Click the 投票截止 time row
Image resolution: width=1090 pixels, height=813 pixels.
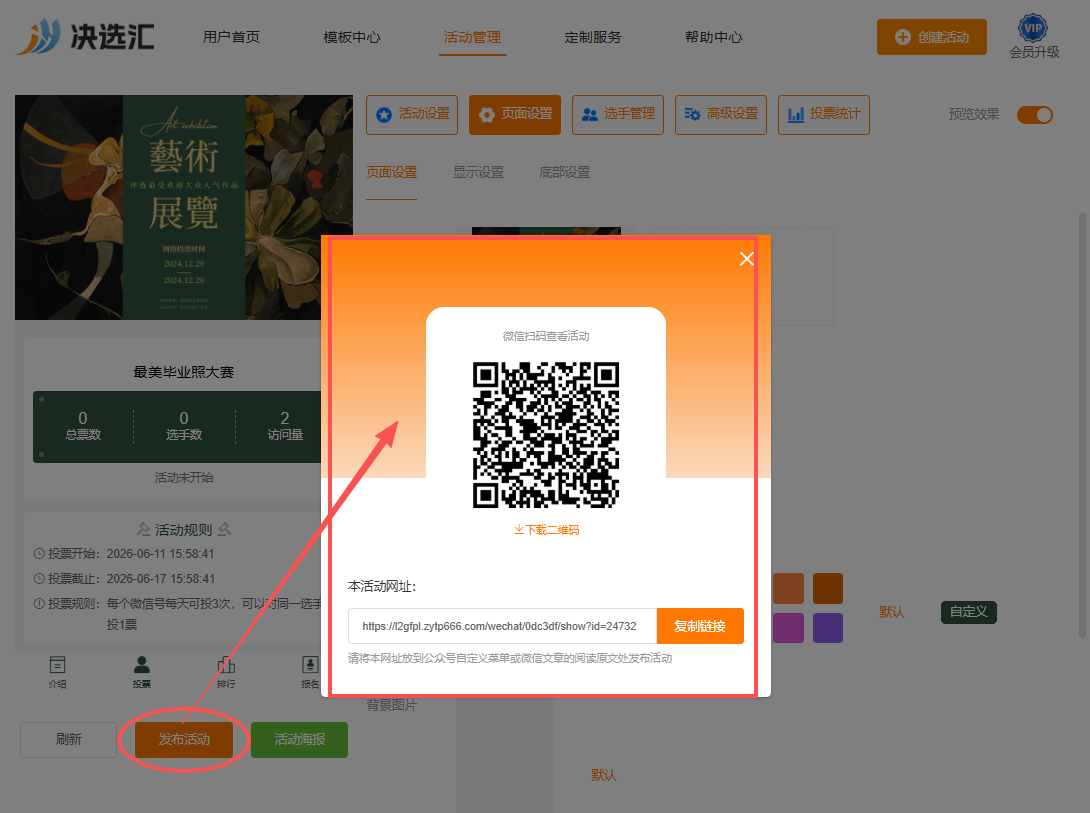point(124,578)
